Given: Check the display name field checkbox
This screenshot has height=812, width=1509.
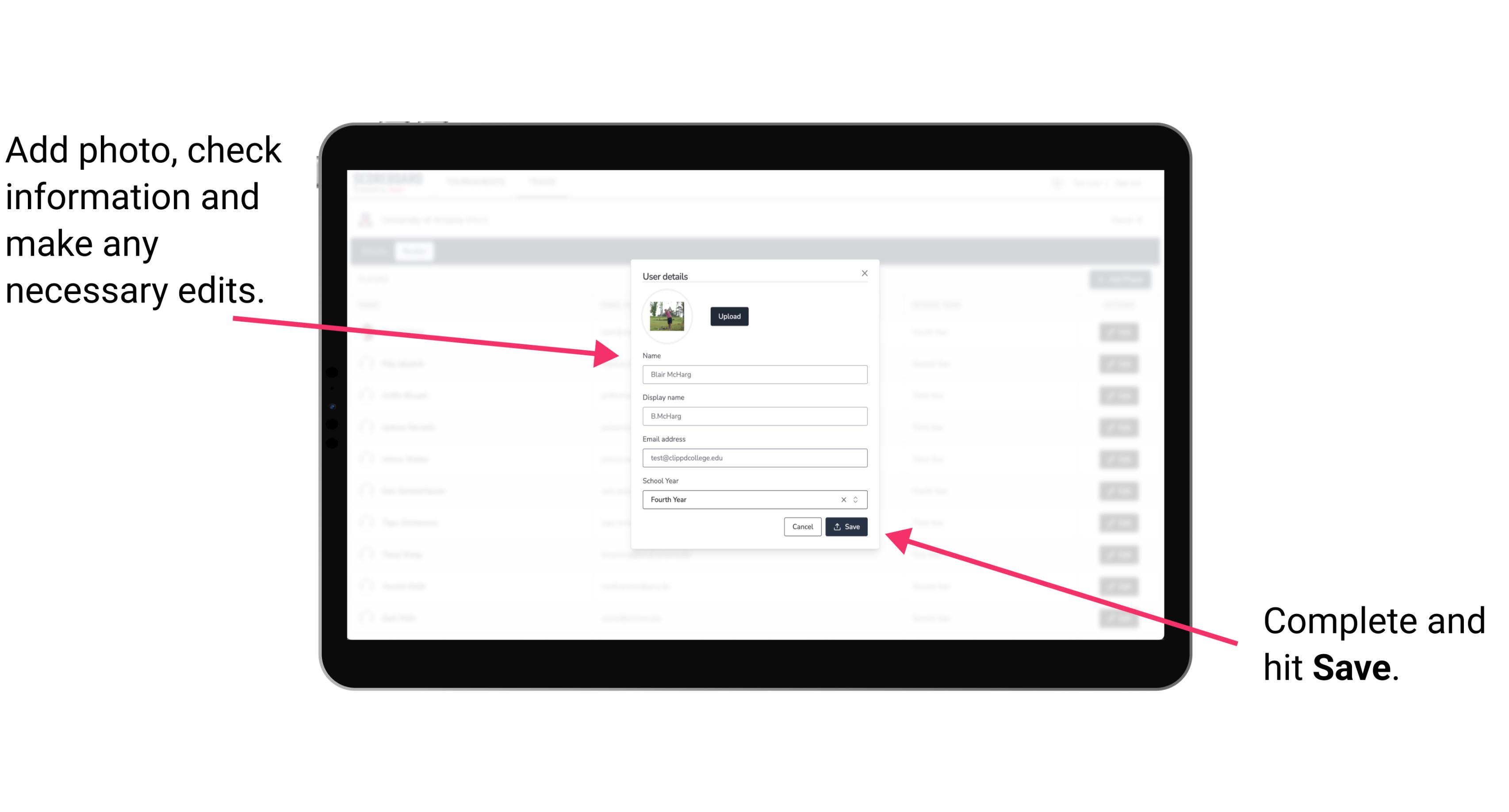Looking at the screenshot, I should [x=755, y=416].
